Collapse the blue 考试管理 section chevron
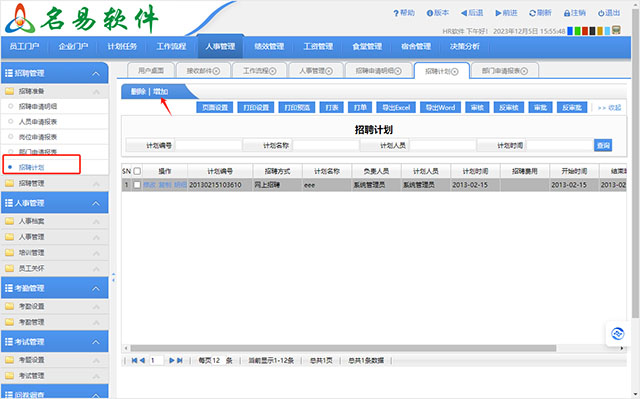The image size is (640, 399). coord(96,342)
